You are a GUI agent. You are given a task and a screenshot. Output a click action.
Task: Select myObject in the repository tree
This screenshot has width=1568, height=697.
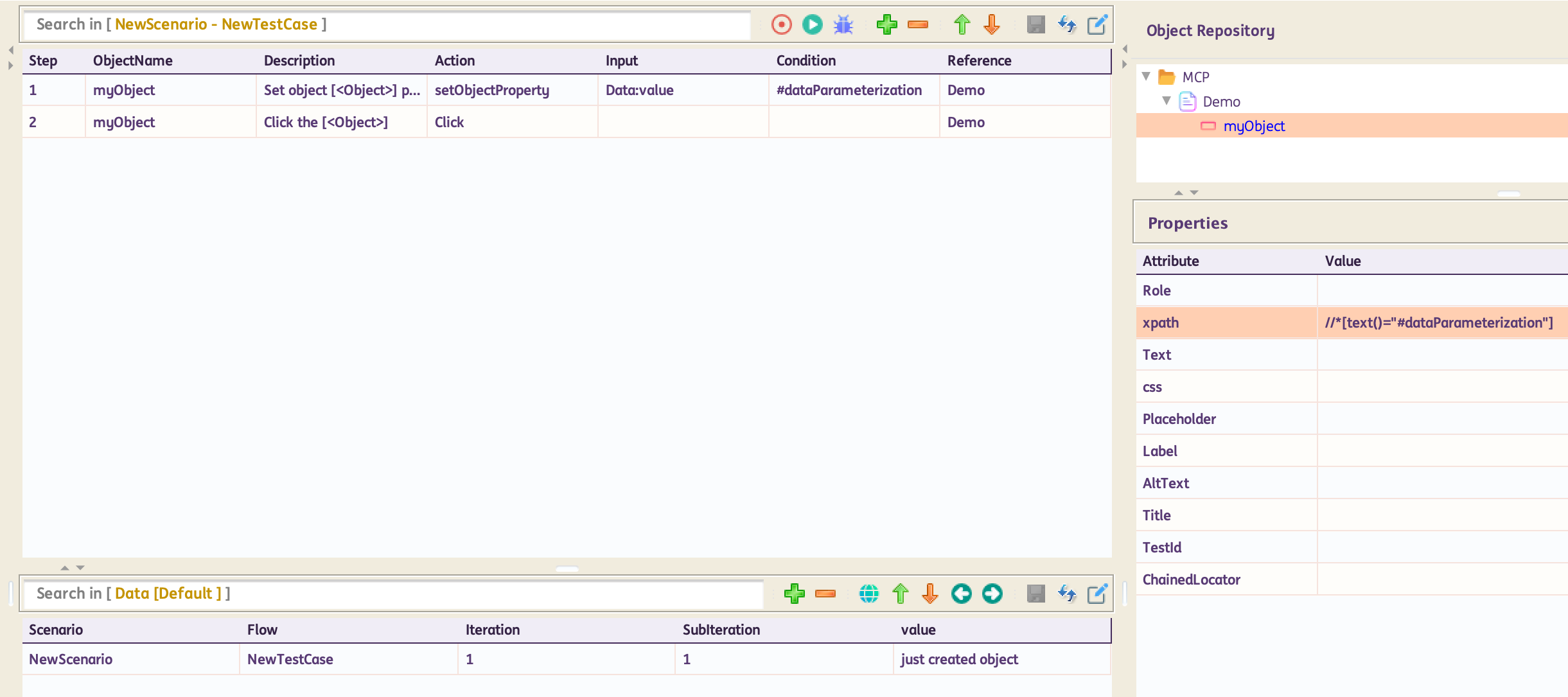pos(1253,126)
